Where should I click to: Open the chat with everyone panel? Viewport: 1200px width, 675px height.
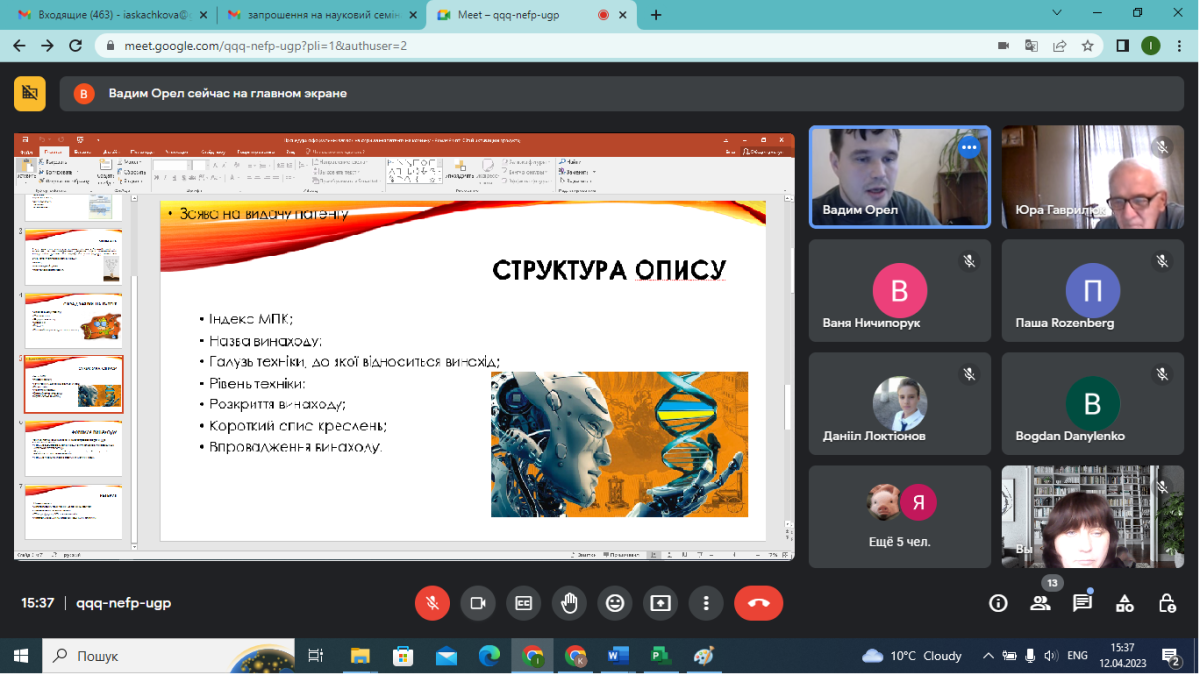click(x=1082, y=603)
